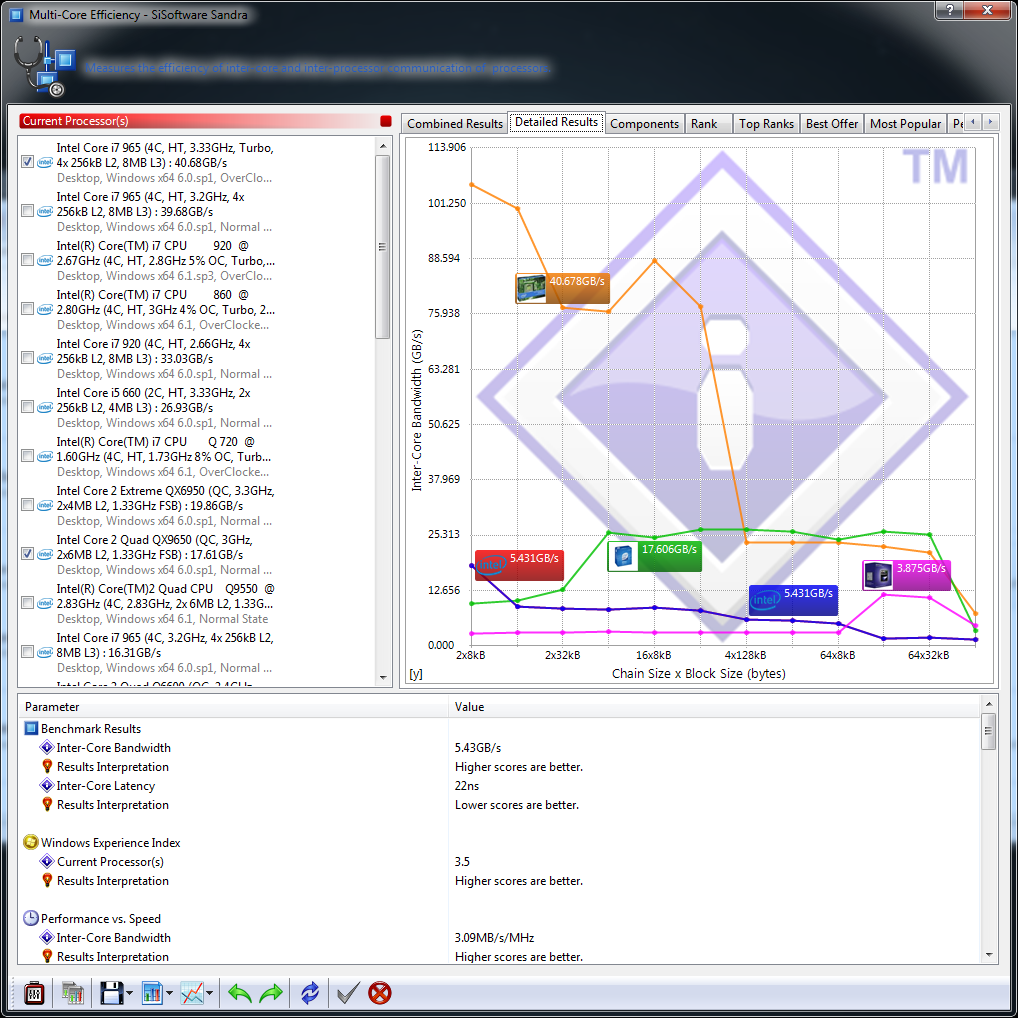Click the Benchmark Results blue square icon

(31, 728)
